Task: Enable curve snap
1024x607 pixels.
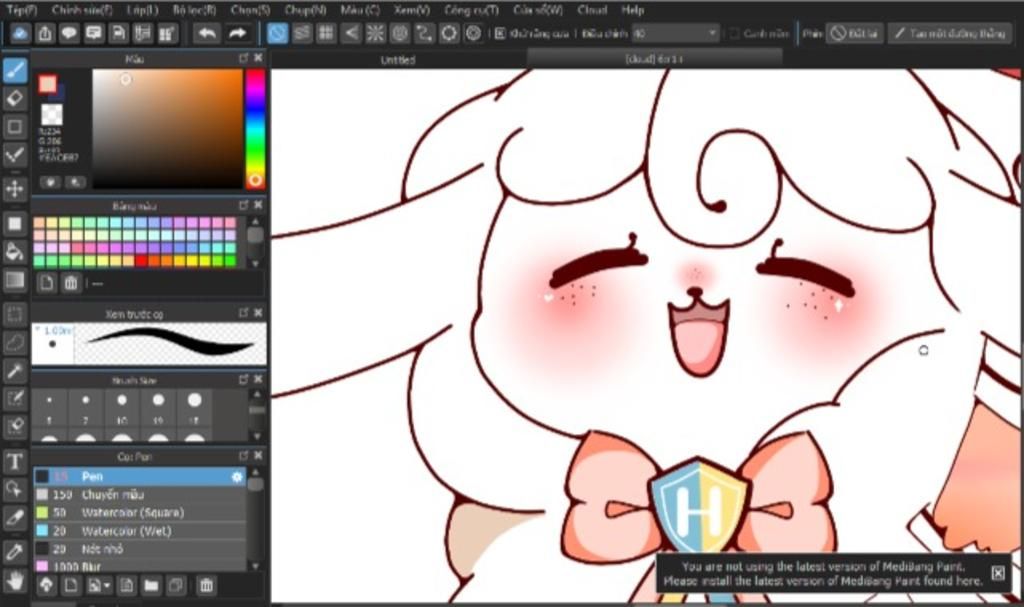Action: click(x=424, y=33)
